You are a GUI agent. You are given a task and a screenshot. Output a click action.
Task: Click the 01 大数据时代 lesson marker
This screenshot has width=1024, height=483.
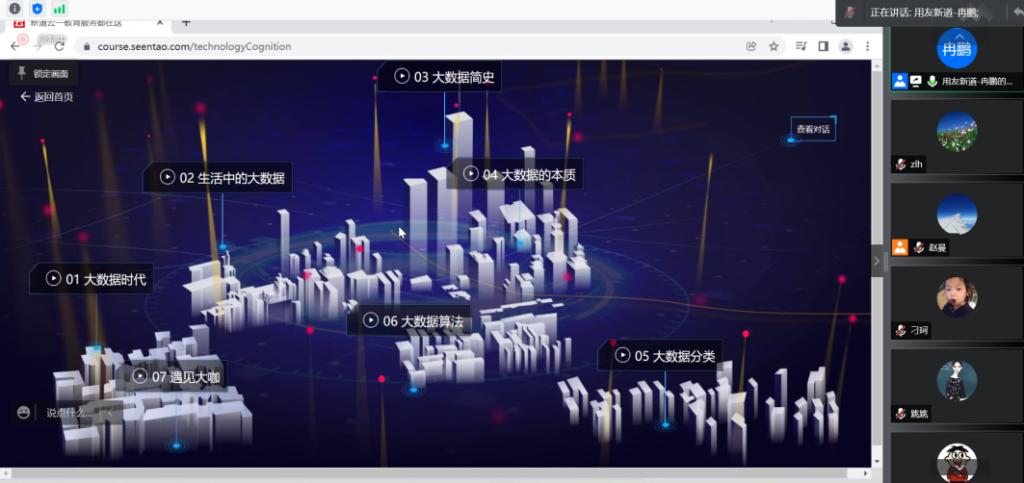click(x=95, y=280)
